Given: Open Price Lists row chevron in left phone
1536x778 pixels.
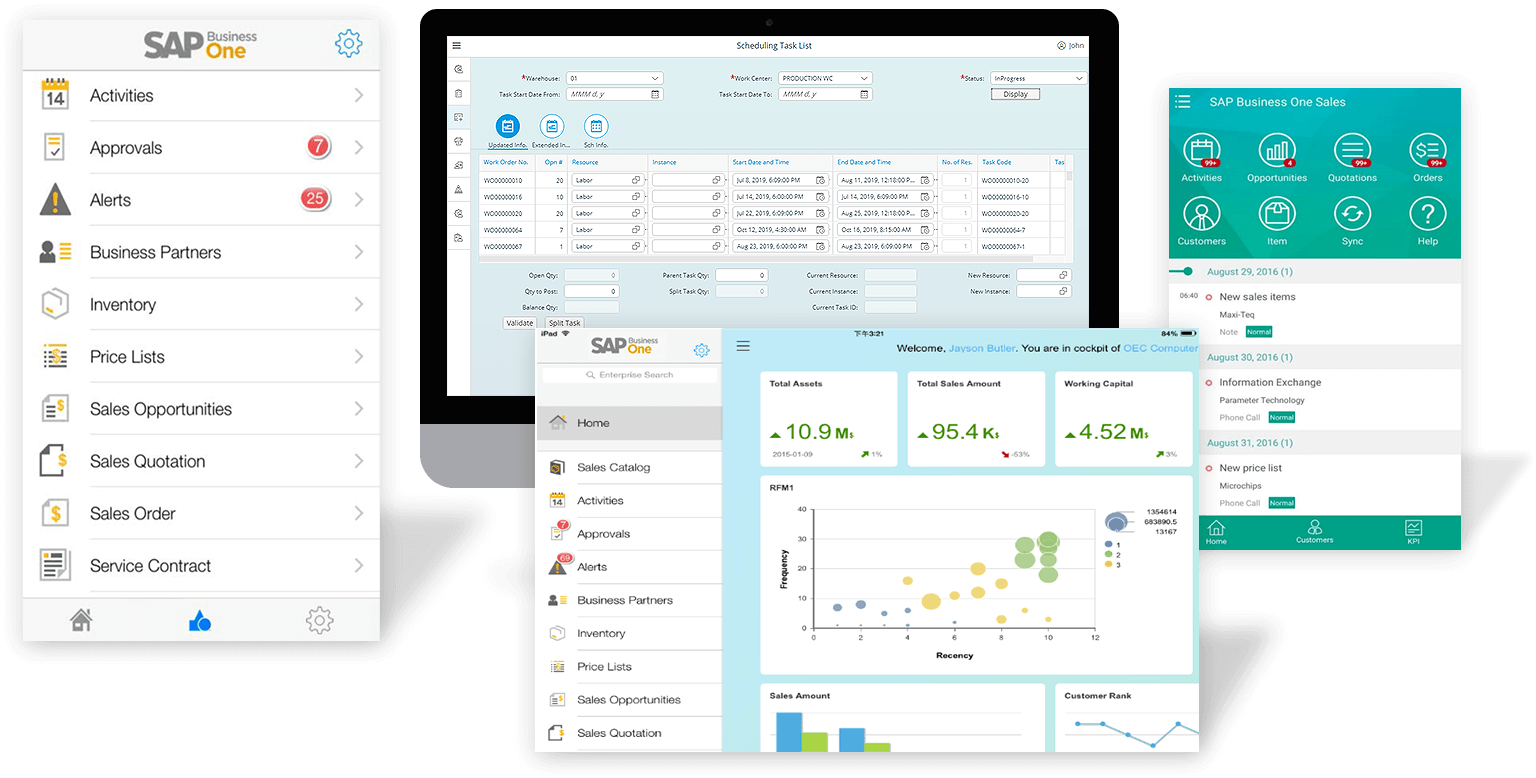Looking at the screenshot, I should click(x=359, y=357).
